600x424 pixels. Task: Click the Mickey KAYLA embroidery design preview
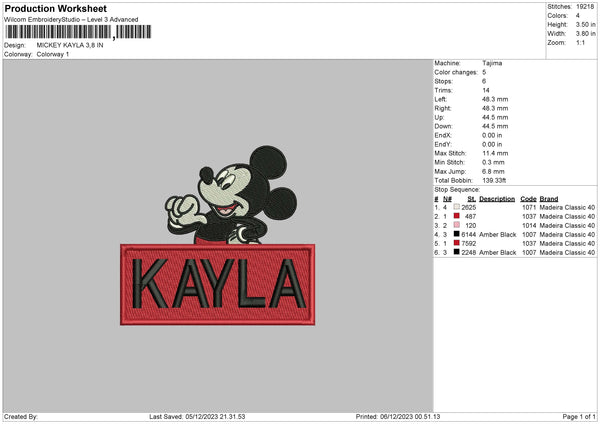coord(218,235)
